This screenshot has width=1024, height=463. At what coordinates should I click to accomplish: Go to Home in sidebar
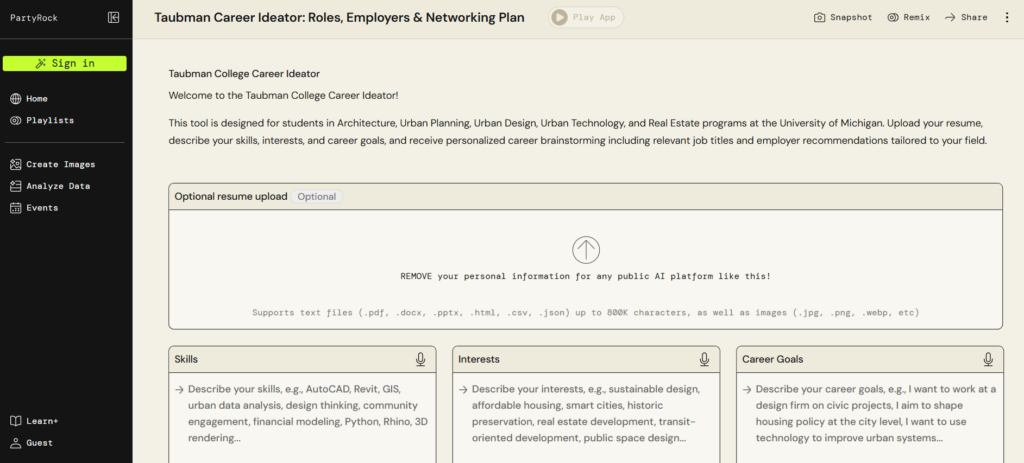[36, 99]
